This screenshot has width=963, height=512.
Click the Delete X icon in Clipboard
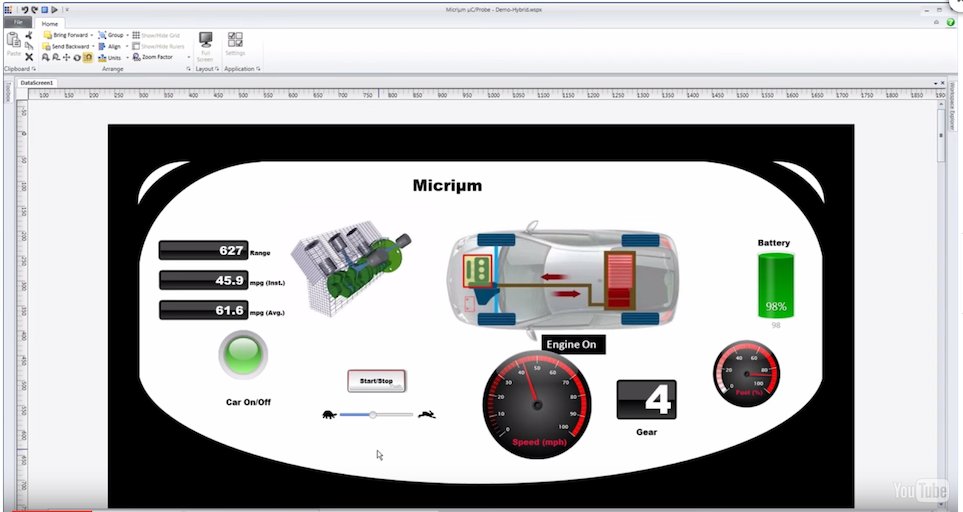(29, 57)
